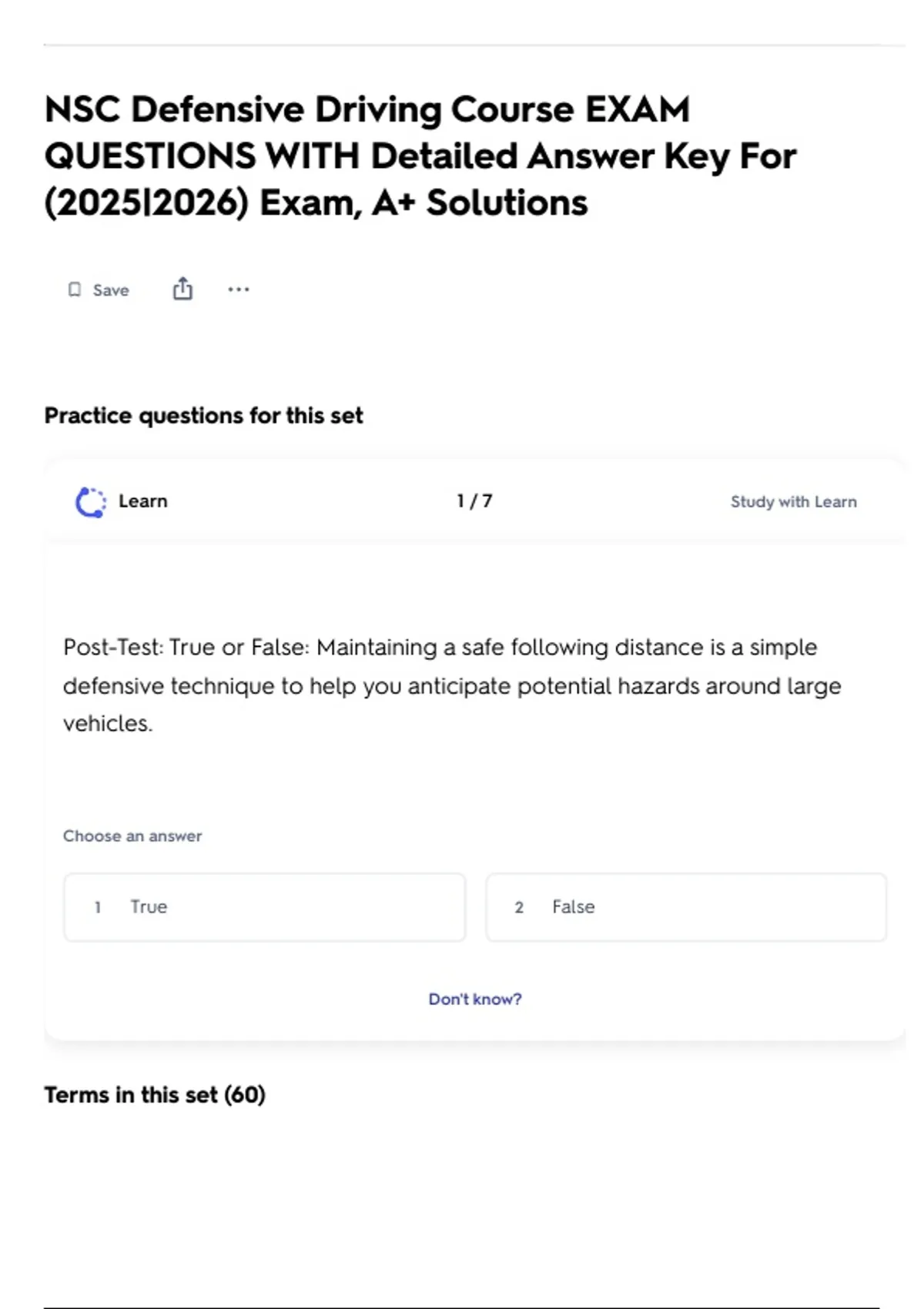Open the three-dot more options menu

[239, 290]
